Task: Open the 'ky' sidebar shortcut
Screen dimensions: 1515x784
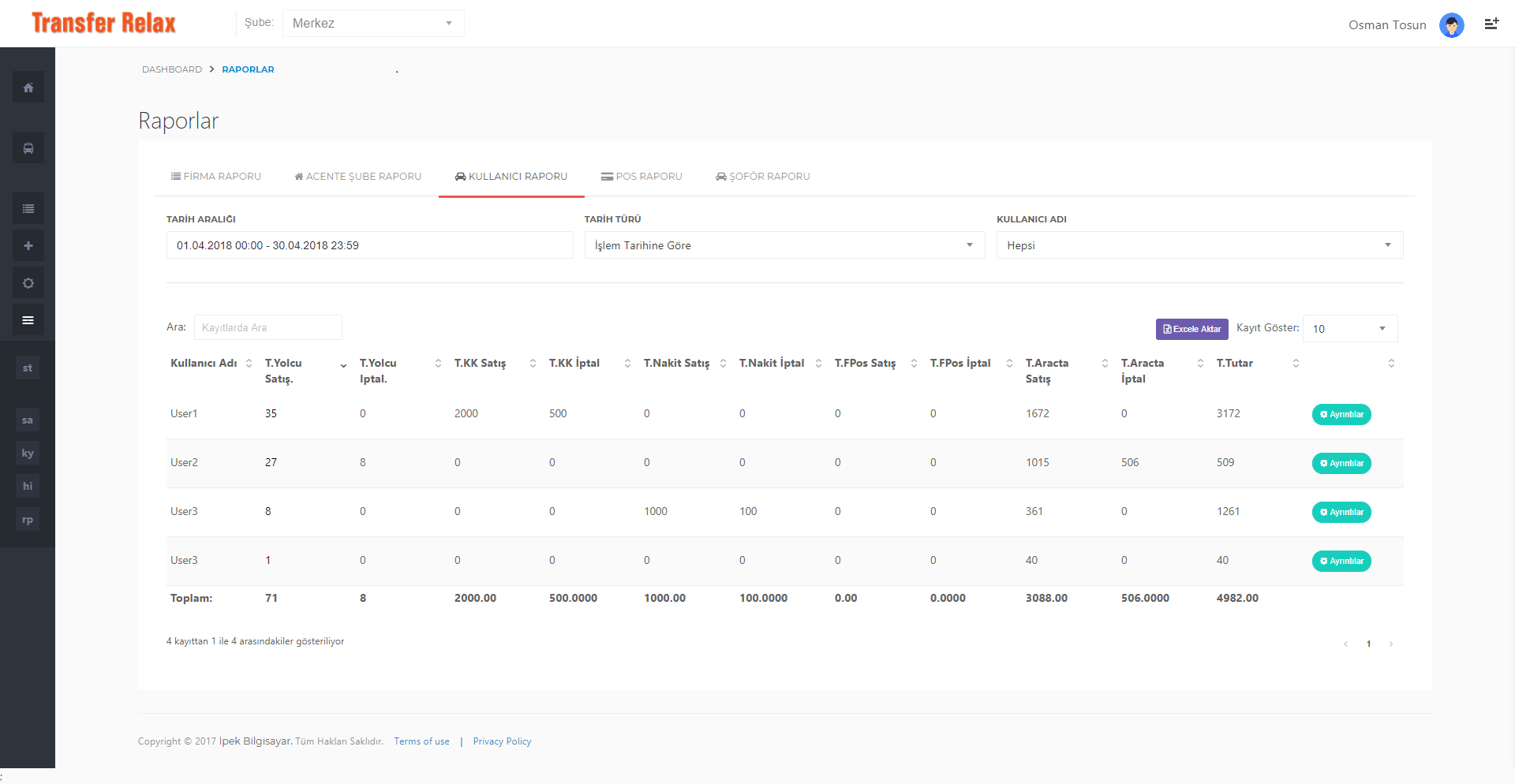Action: coord(28,453)
